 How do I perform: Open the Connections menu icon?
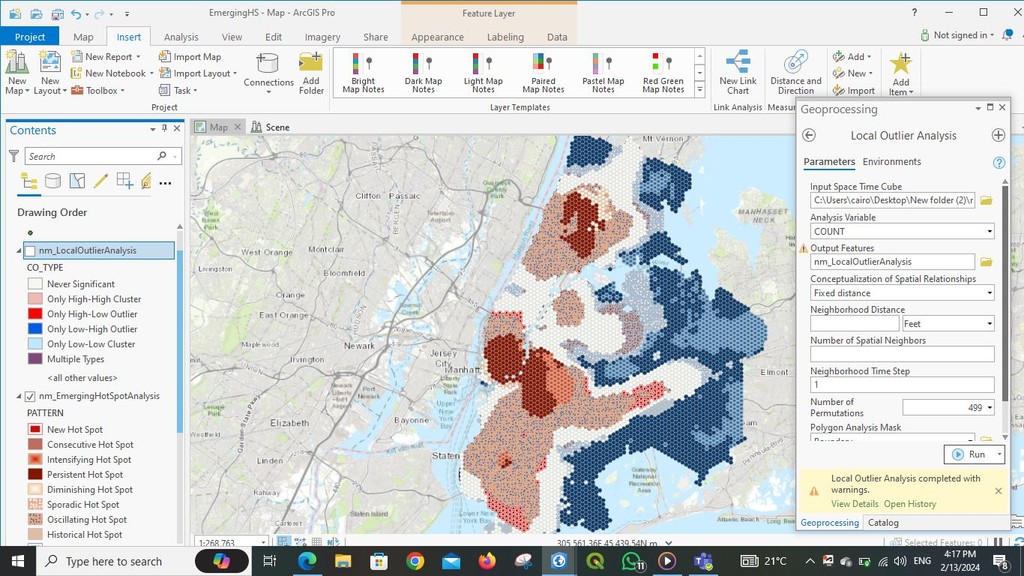pyautogui.click(x=268, y=64)
